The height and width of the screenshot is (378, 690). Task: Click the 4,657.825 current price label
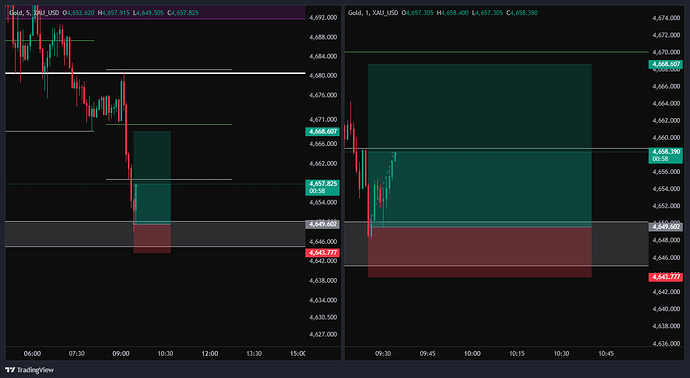coord(323,187)
